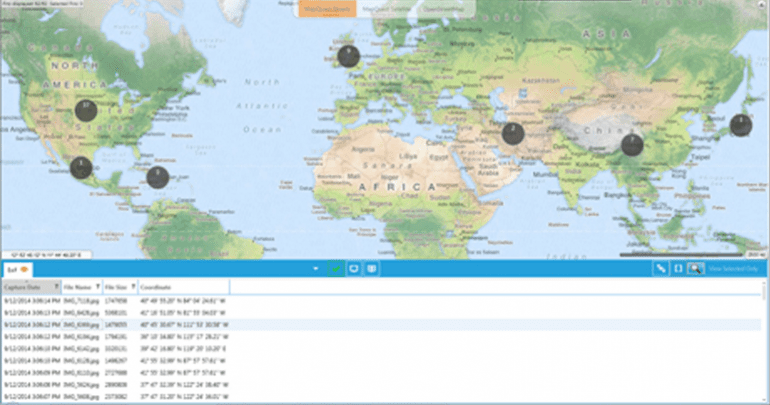Image resolution: width=770 pixels, height=405 pixels.
Task: Click the green checkmark icon in blue toolbar
Action: 335,269
